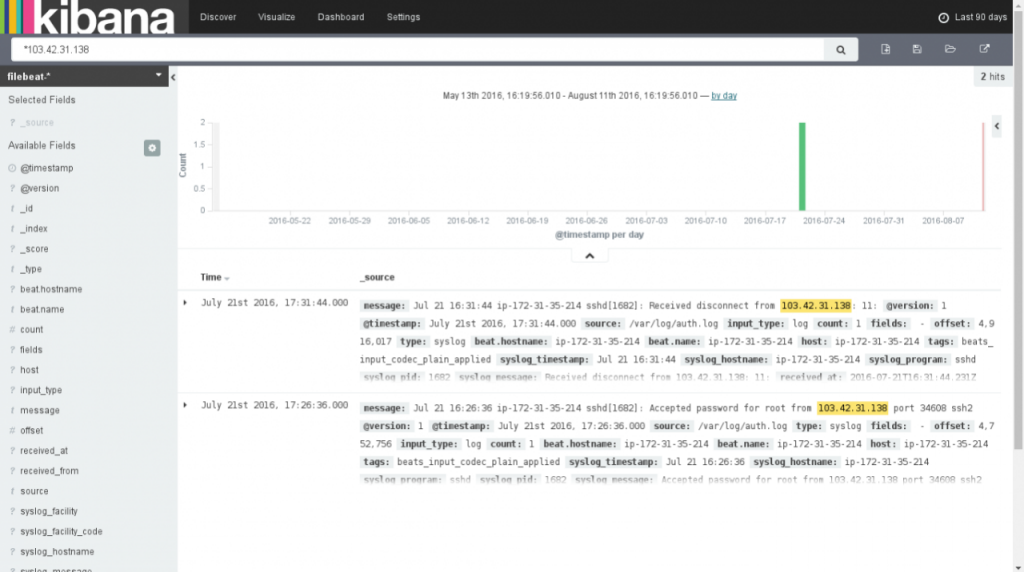Viewport: 1024px width, 572px height.
Task: Click the by day interval link
Action: pos(724,96)
